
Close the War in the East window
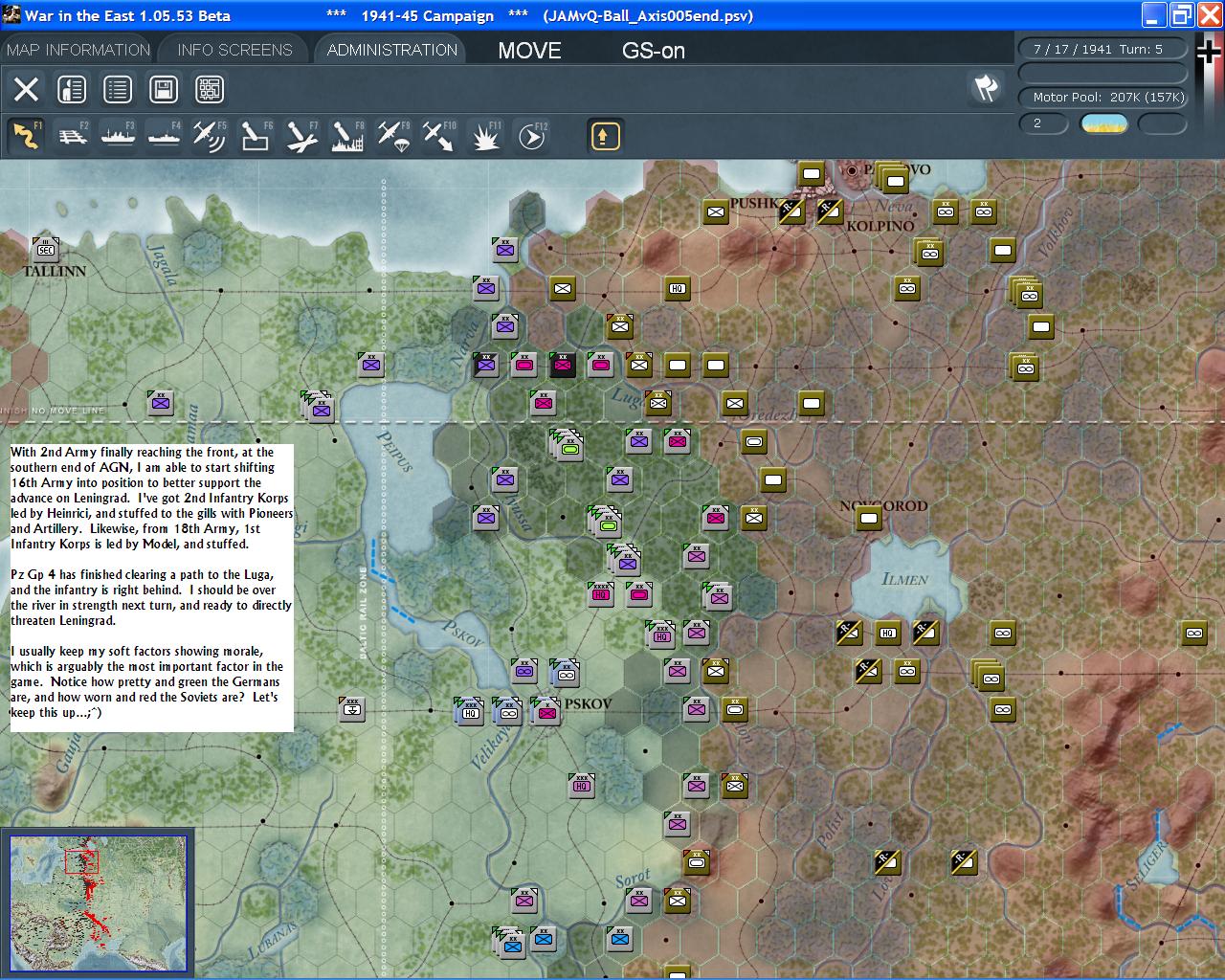click(x=1210, y=14)
